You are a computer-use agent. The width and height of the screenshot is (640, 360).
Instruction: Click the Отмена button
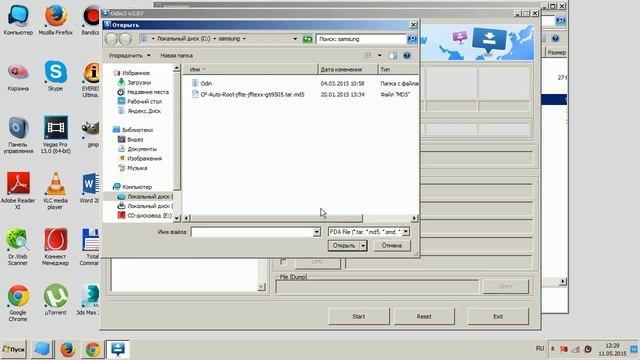391,245
